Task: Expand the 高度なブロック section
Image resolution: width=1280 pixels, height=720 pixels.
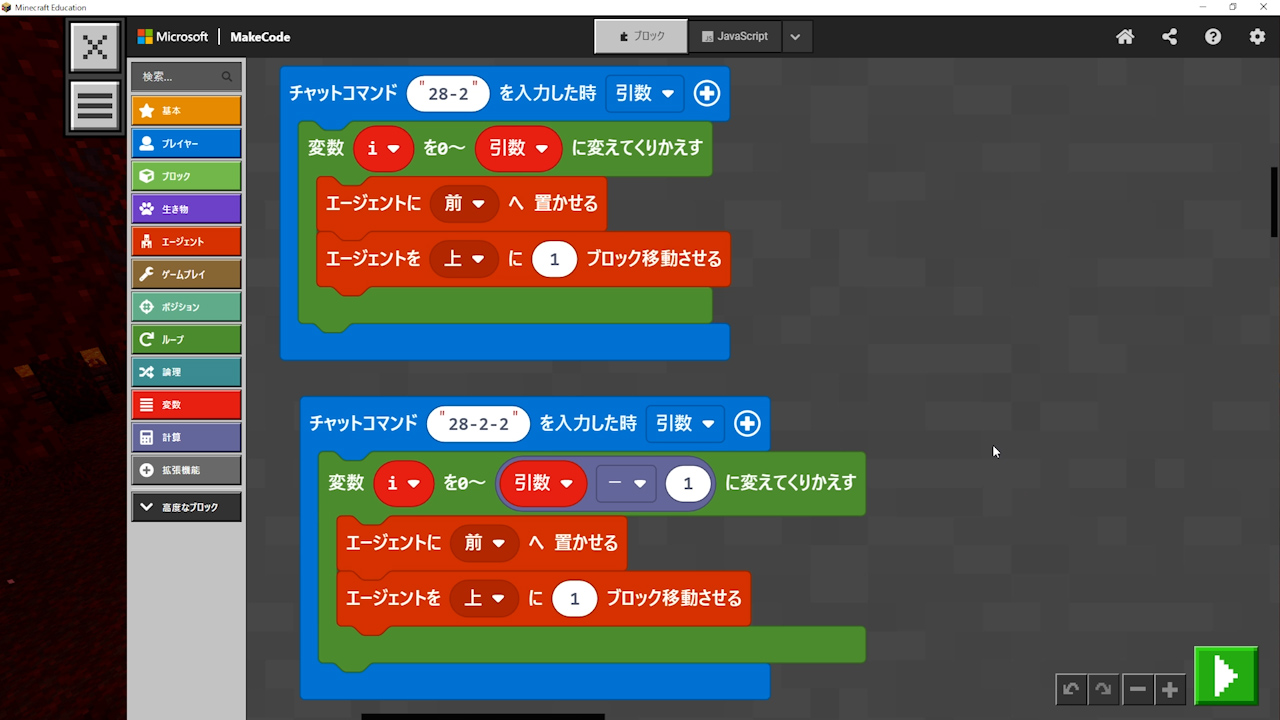Action: [x=186, y=507]
